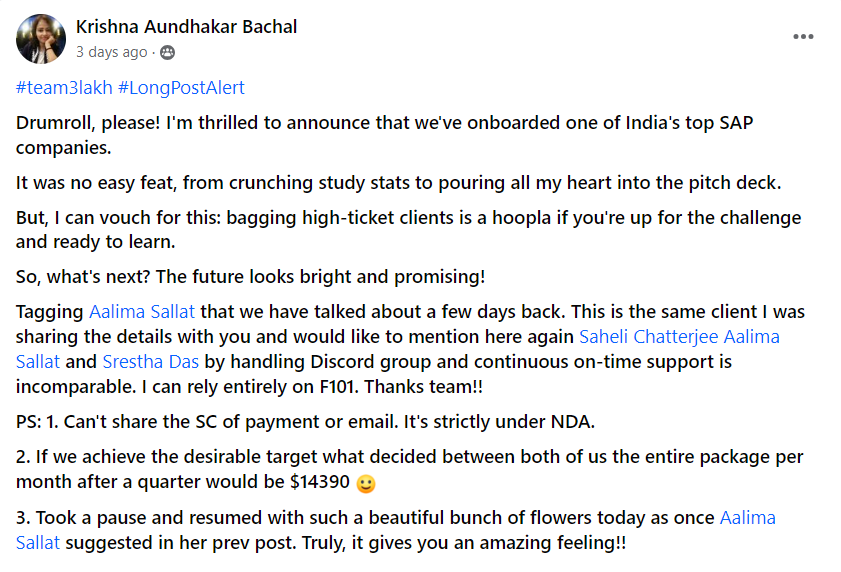Image resolution: width=841 pixels, height=572 pixels.
Task: Open Krishna Aundhakar Bachal's profile name
Action: click(186, 26)
